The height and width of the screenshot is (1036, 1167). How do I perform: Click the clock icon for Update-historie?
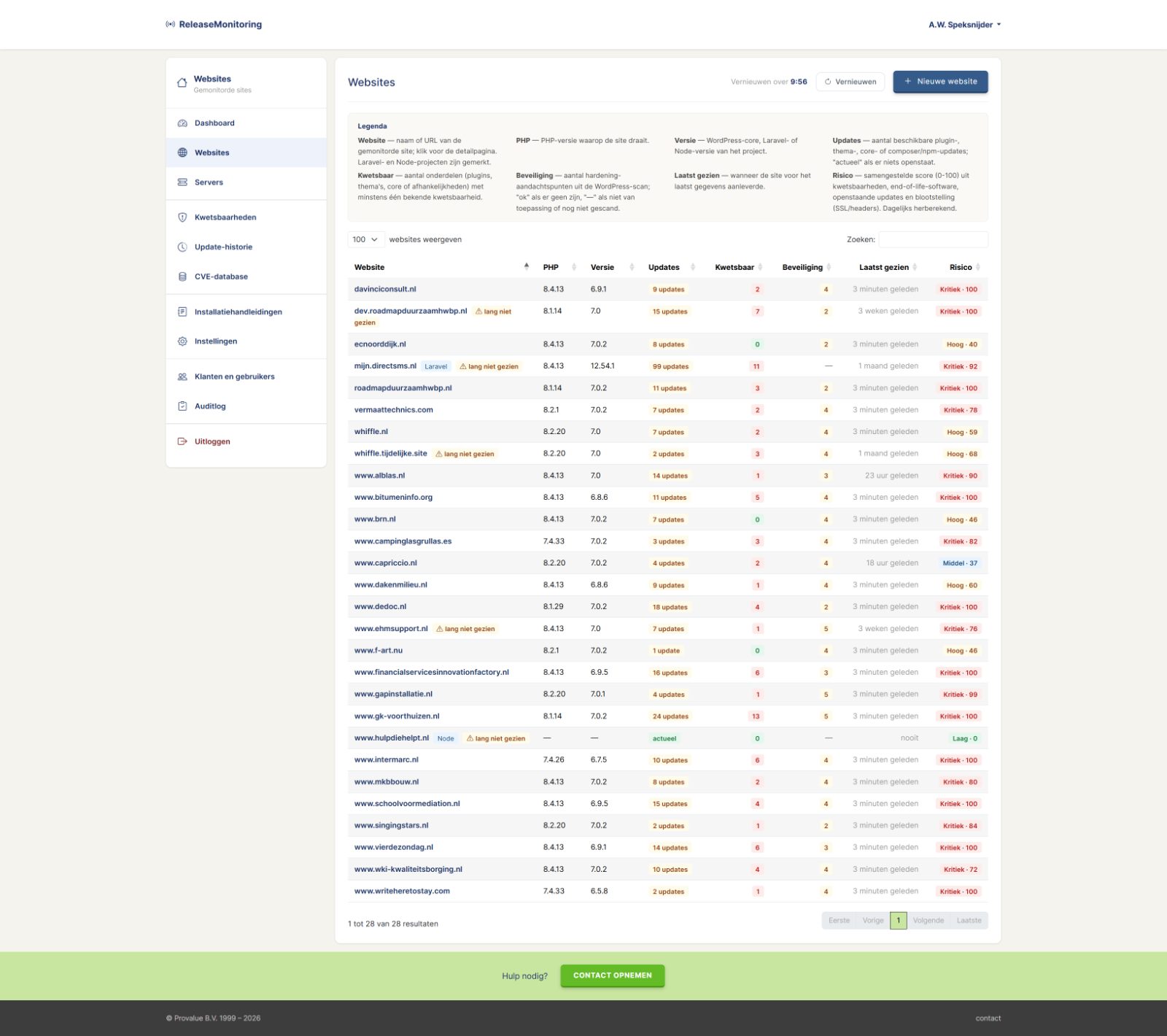click(x=182, y=247)
